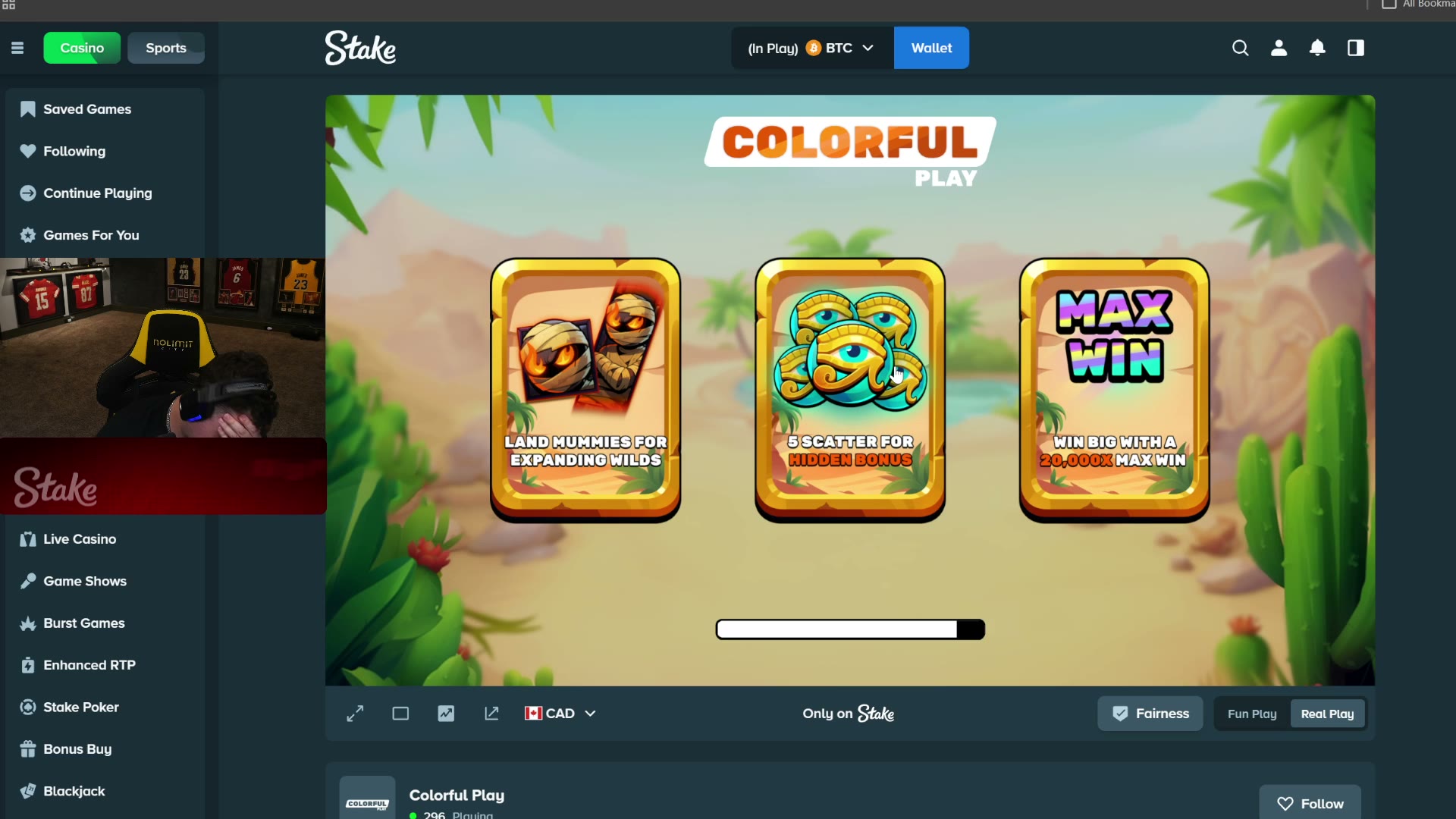Viewport: 1456px width, 819px height.
Task: Switch to Real Play mode
Action: pyautogui.click(x=1327, y=714)
